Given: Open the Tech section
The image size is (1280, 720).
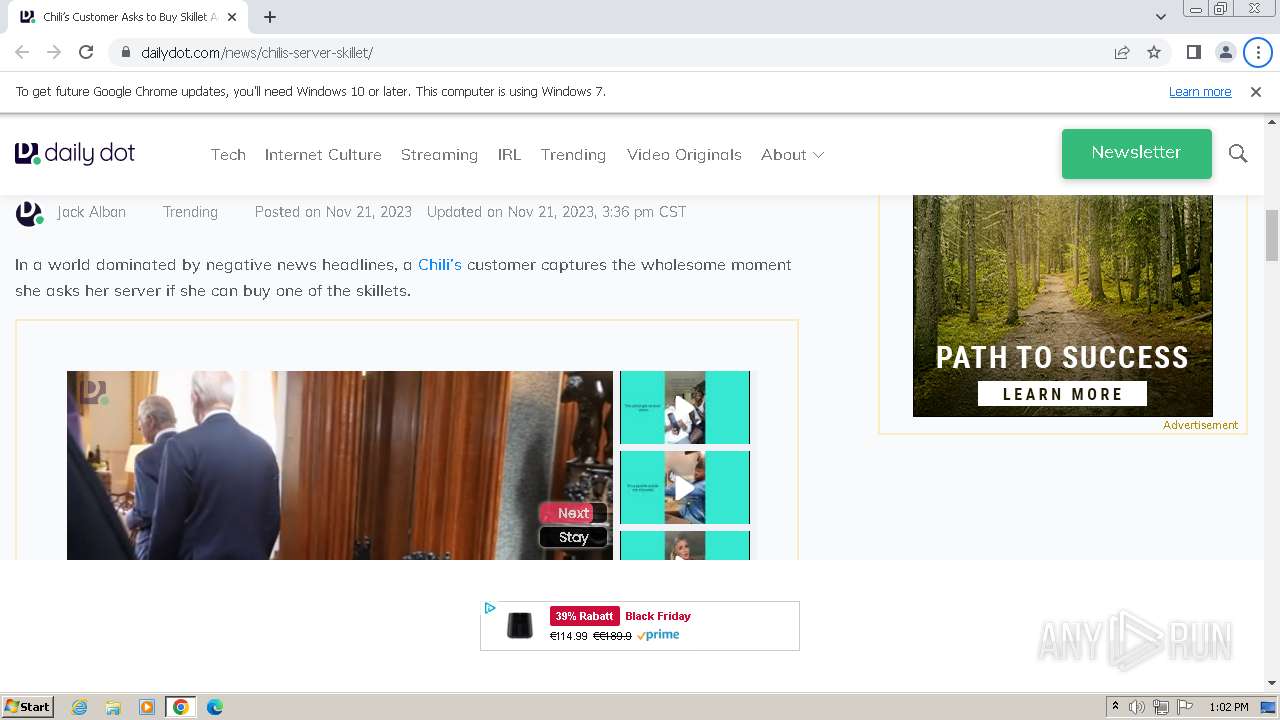Looking at the screenshot, I should pyautogui.click(x=228, y=154).
